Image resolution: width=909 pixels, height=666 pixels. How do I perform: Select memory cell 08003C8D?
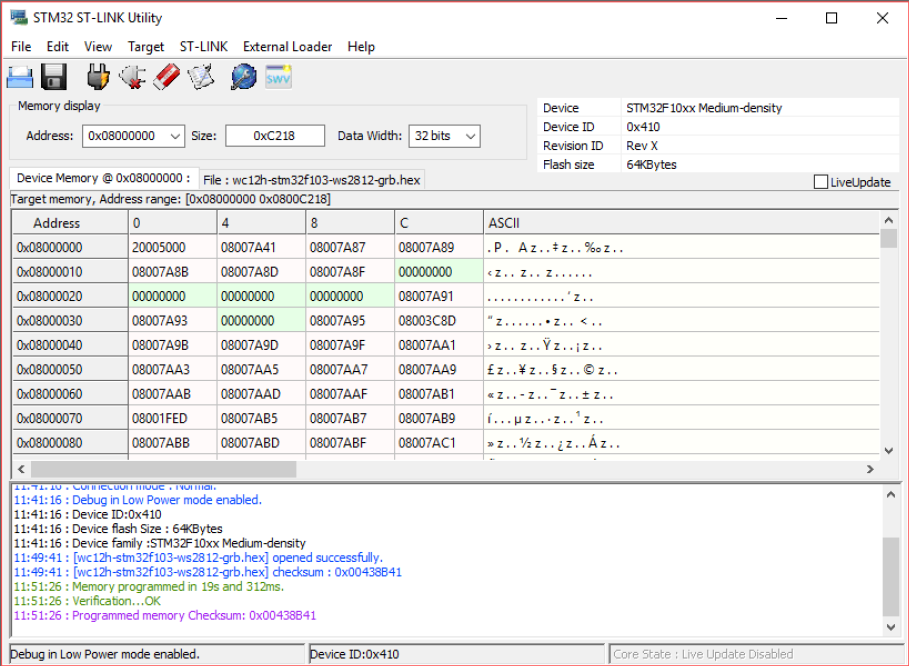point(439,321)
